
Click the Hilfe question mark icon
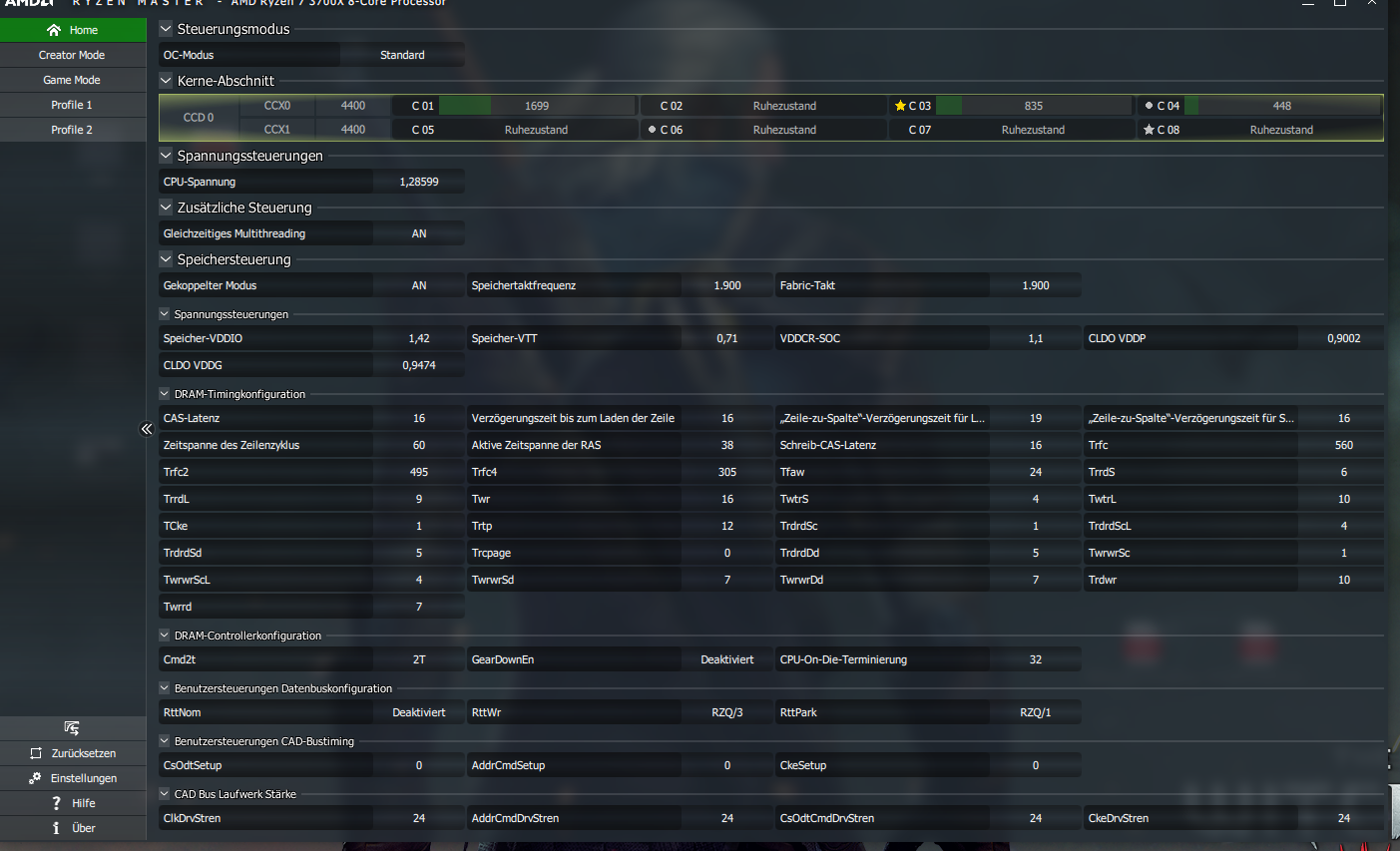(x=57, y=803)
